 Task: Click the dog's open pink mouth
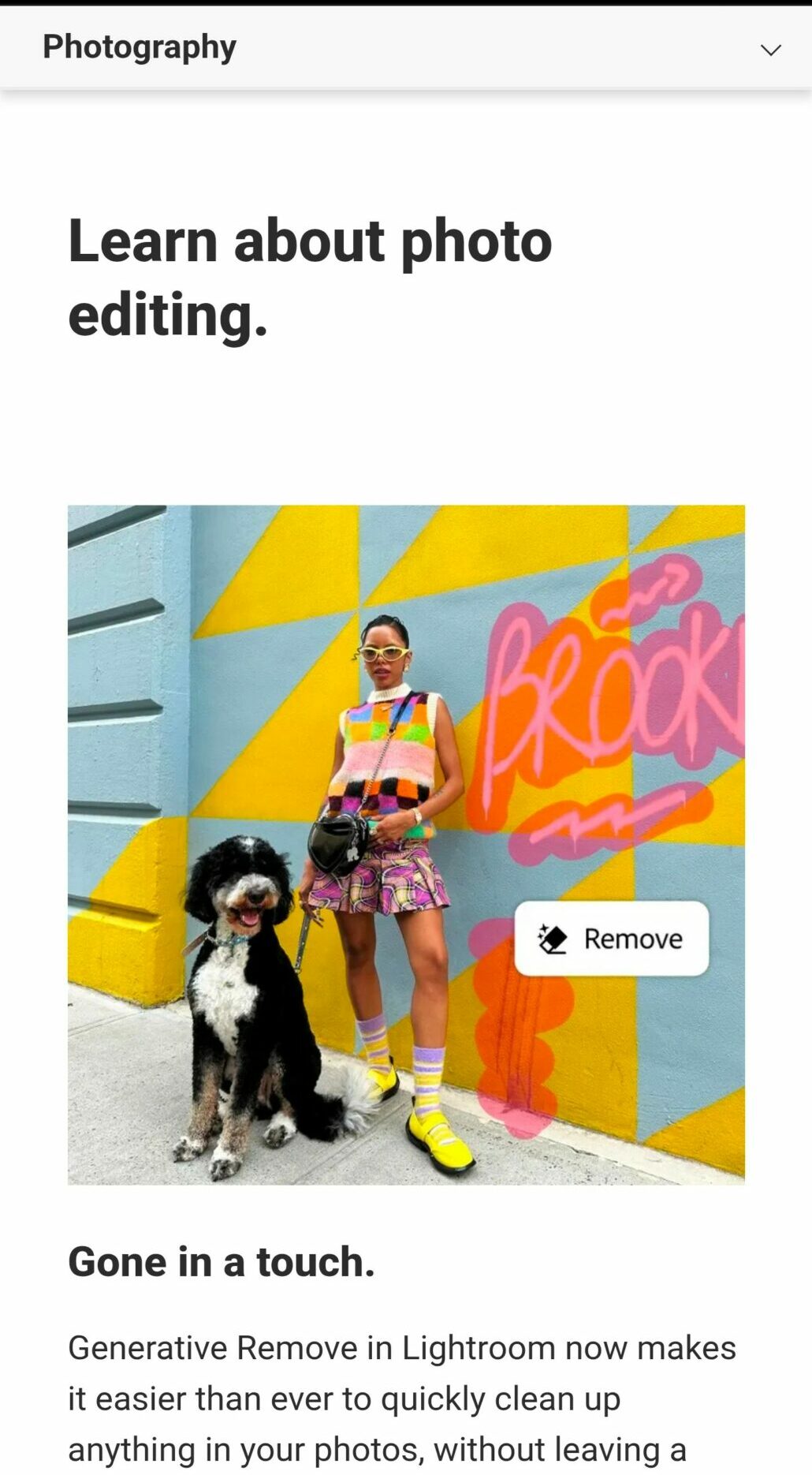tap(249, 917)
